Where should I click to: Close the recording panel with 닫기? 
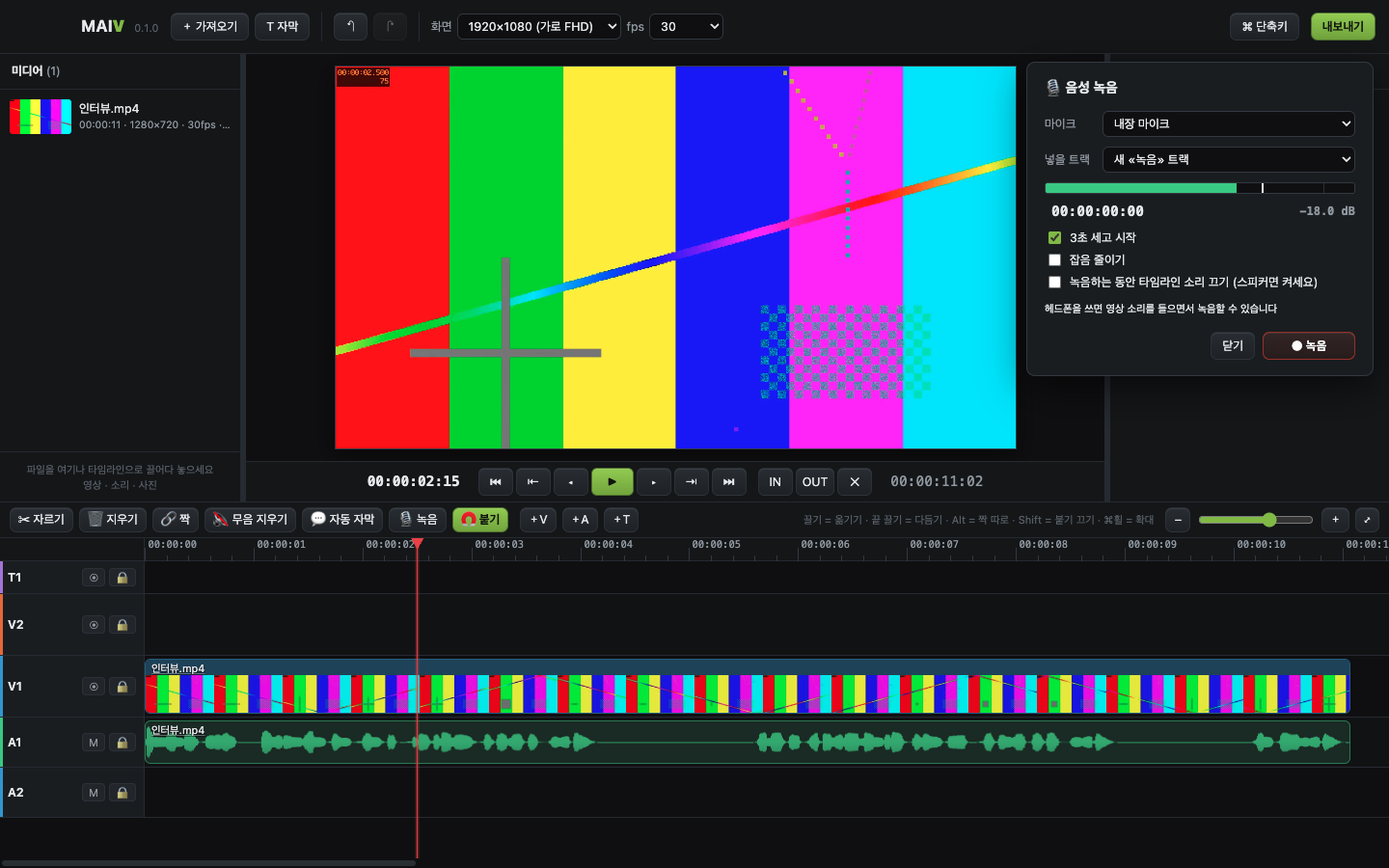click(x=1233, y=345)
